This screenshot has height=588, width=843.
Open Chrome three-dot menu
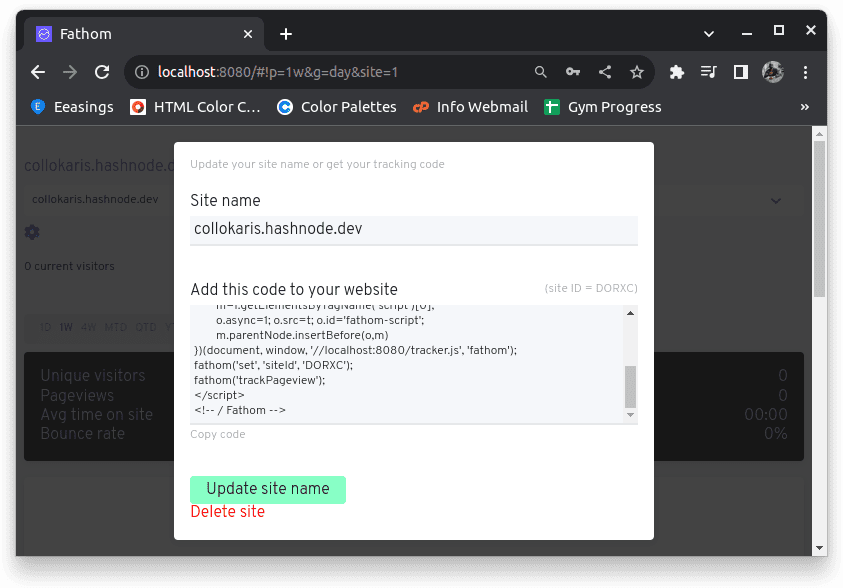click(x=805, y=72)
